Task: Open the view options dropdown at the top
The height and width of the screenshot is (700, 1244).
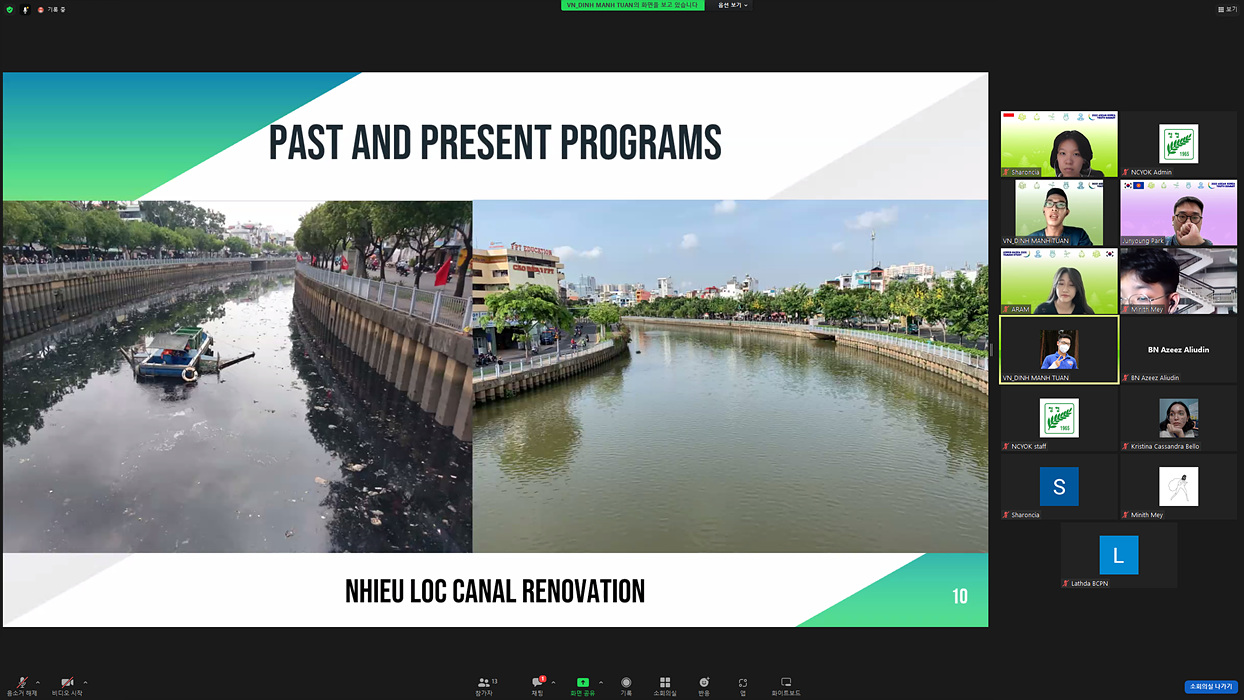Action: [733, 5]
